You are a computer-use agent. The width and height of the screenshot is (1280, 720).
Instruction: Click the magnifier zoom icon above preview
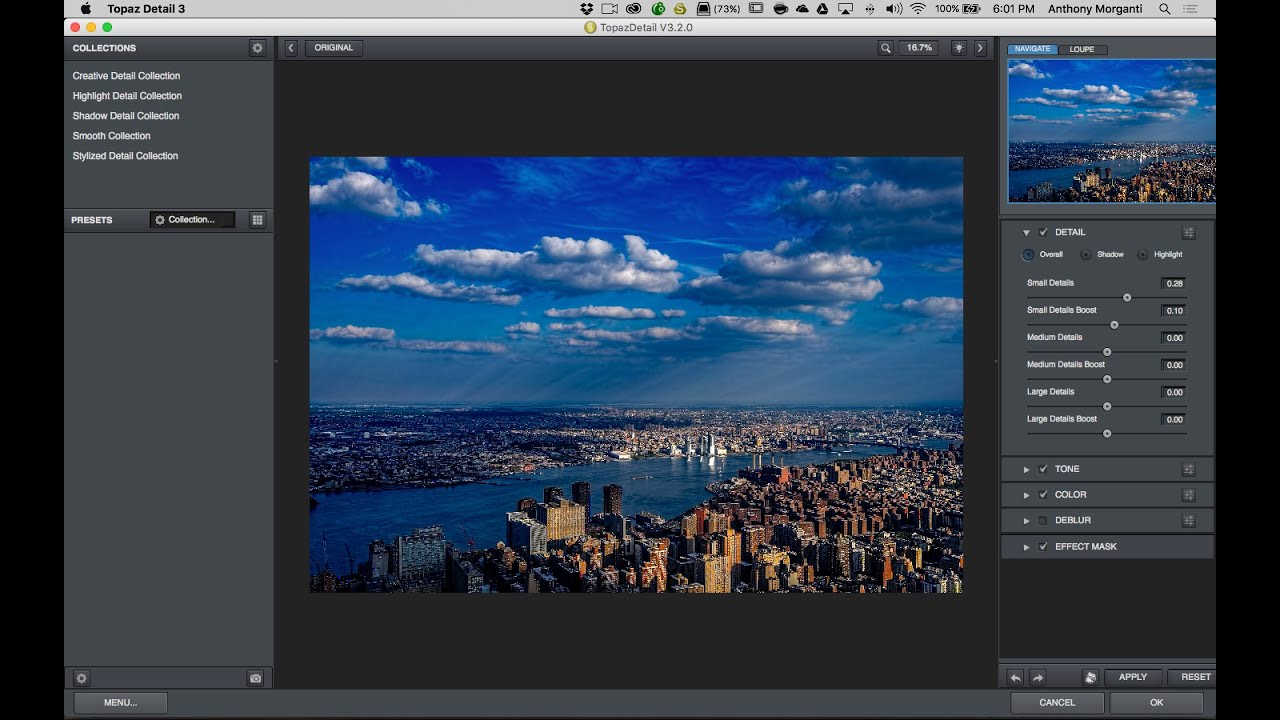point(885,48)
